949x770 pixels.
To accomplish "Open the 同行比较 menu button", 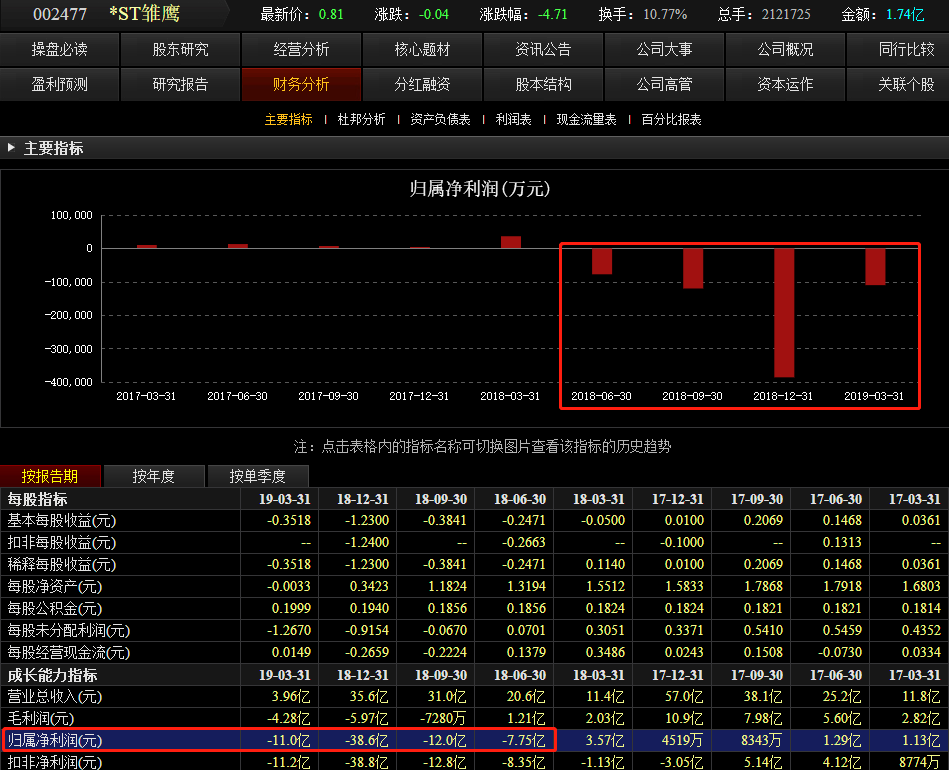I will 905,50.
